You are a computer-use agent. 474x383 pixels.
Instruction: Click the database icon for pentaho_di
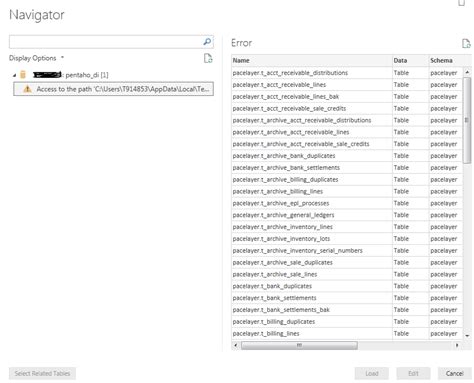(x=23, y=74)
